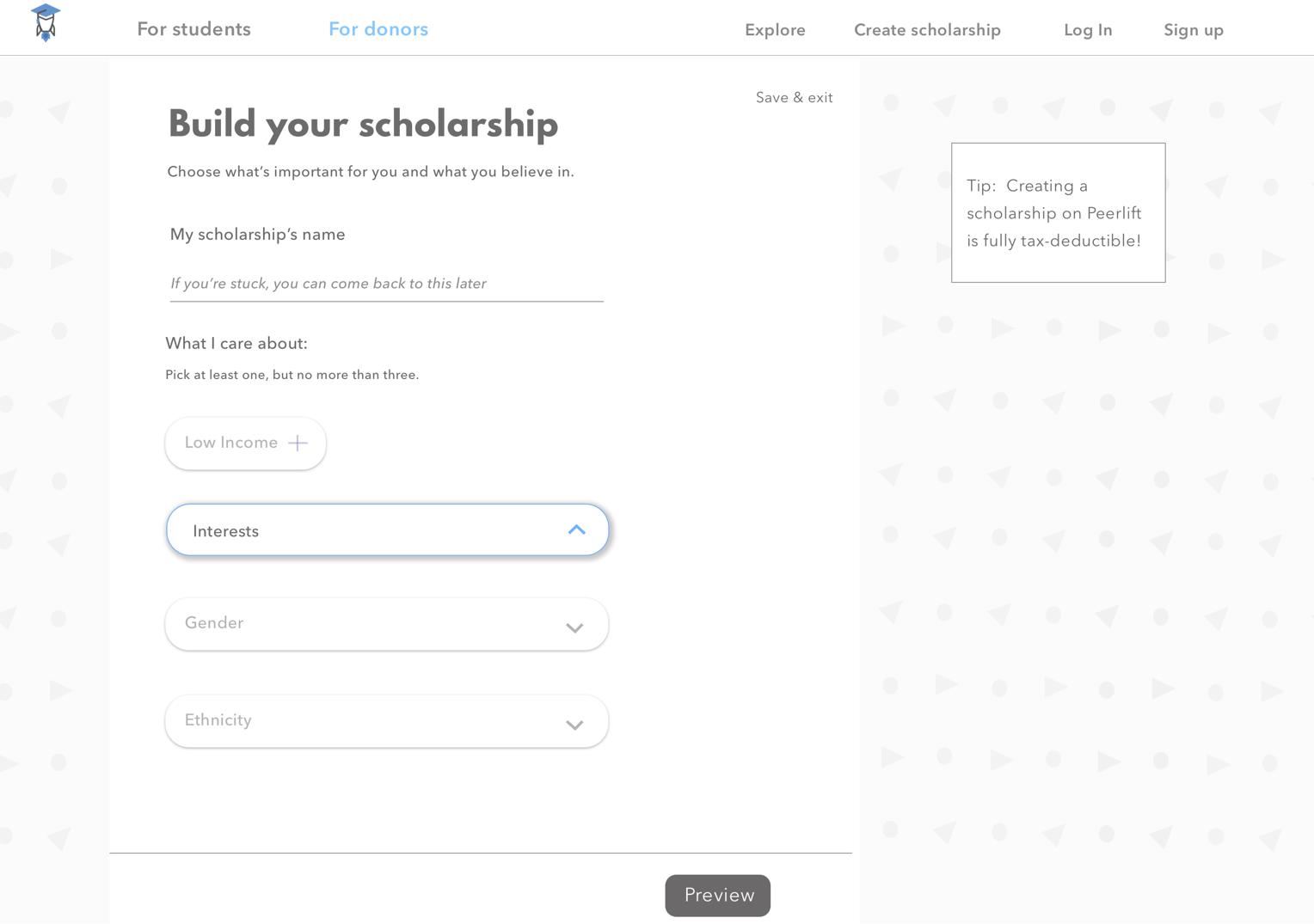The width and height of the screenshot is (1314, 924).
Task: Open the For donors section
Action: point(378,28)
